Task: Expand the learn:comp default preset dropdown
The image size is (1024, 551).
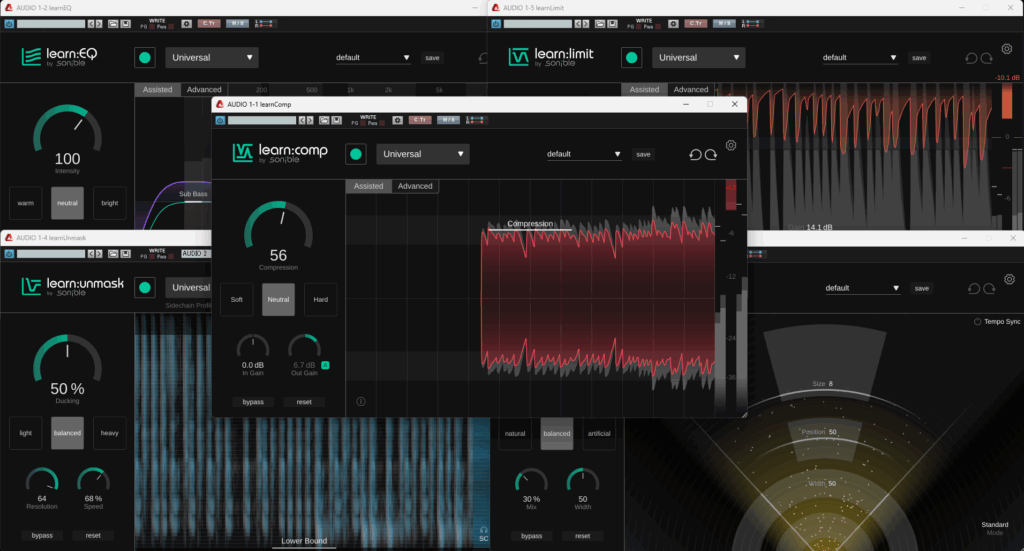Action: pyautogui.click(x=584, y=154)
